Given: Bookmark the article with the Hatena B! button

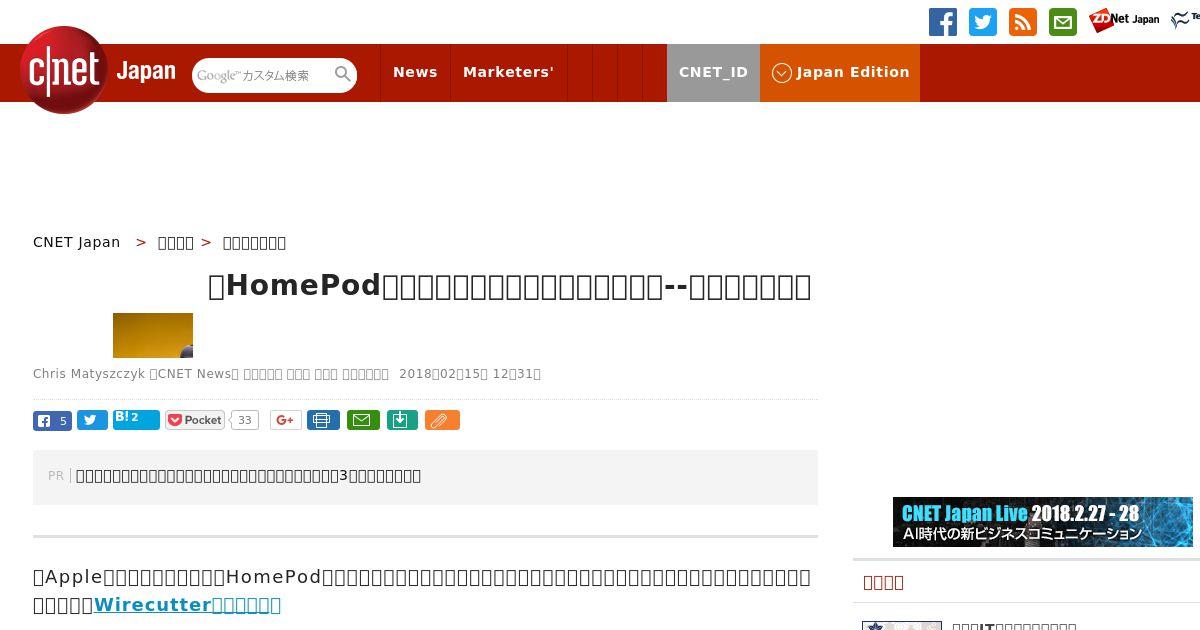Looking at the screenshot, I should 136,419.
